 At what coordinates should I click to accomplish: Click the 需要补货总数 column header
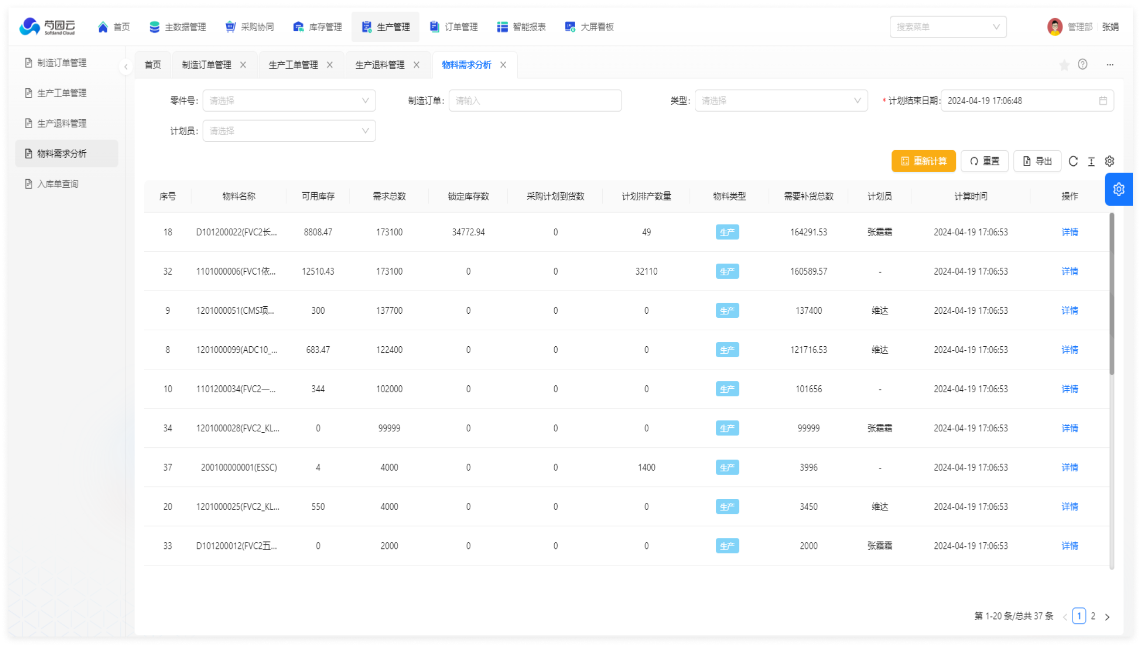[808, 197]
